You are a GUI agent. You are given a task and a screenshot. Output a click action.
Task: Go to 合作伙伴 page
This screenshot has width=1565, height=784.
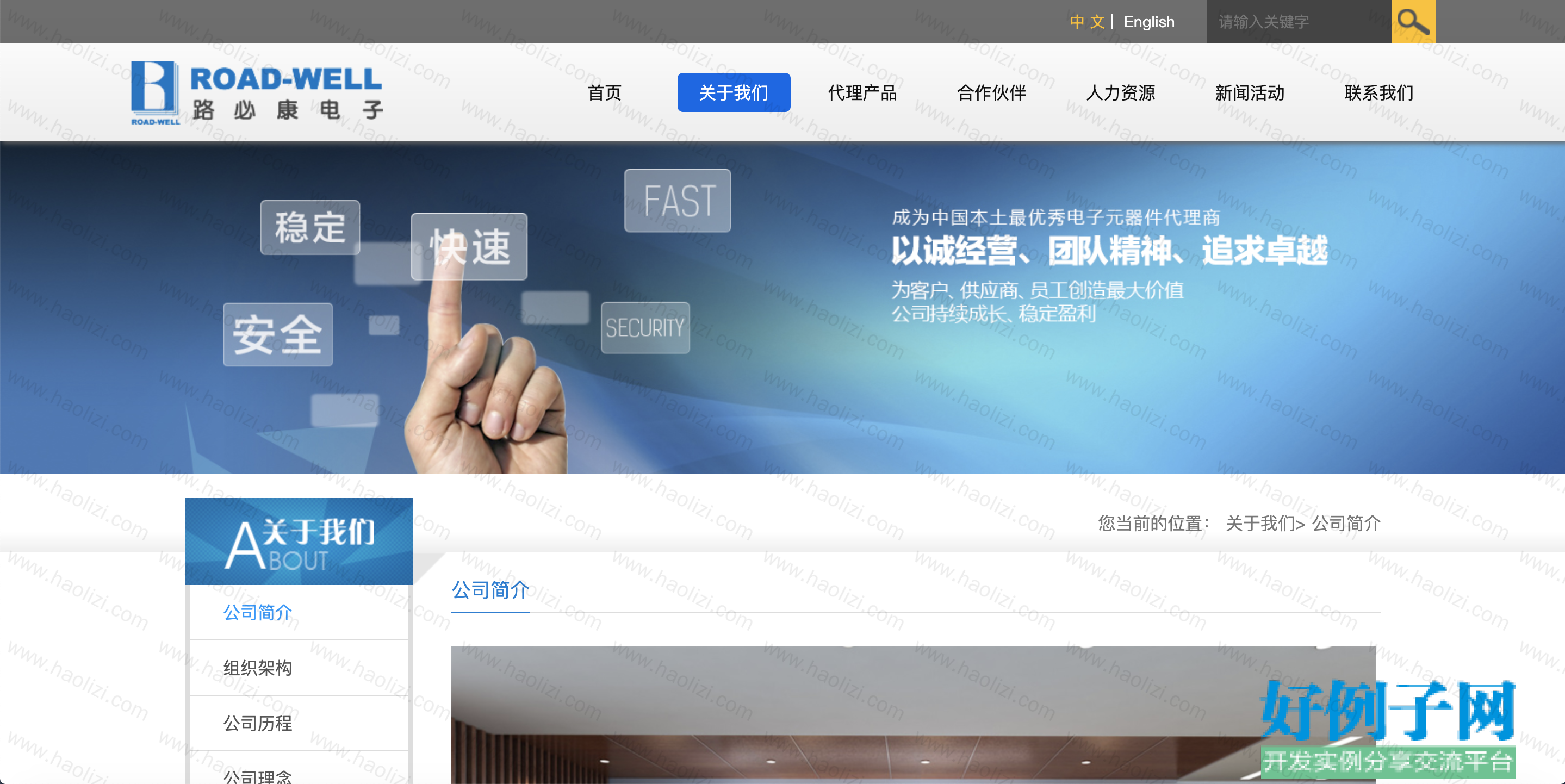[991, 92]
